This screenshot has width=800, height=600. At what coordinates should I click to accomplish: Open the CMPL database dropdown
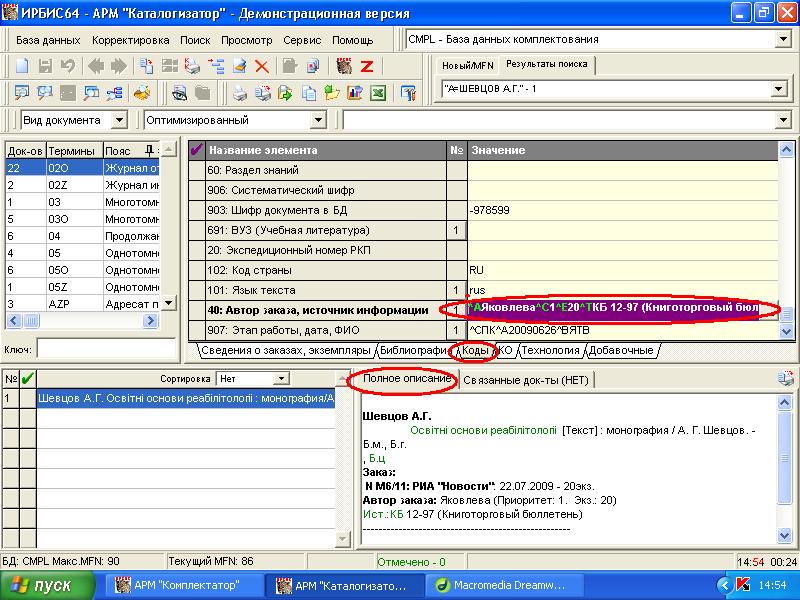coord(782,39)
